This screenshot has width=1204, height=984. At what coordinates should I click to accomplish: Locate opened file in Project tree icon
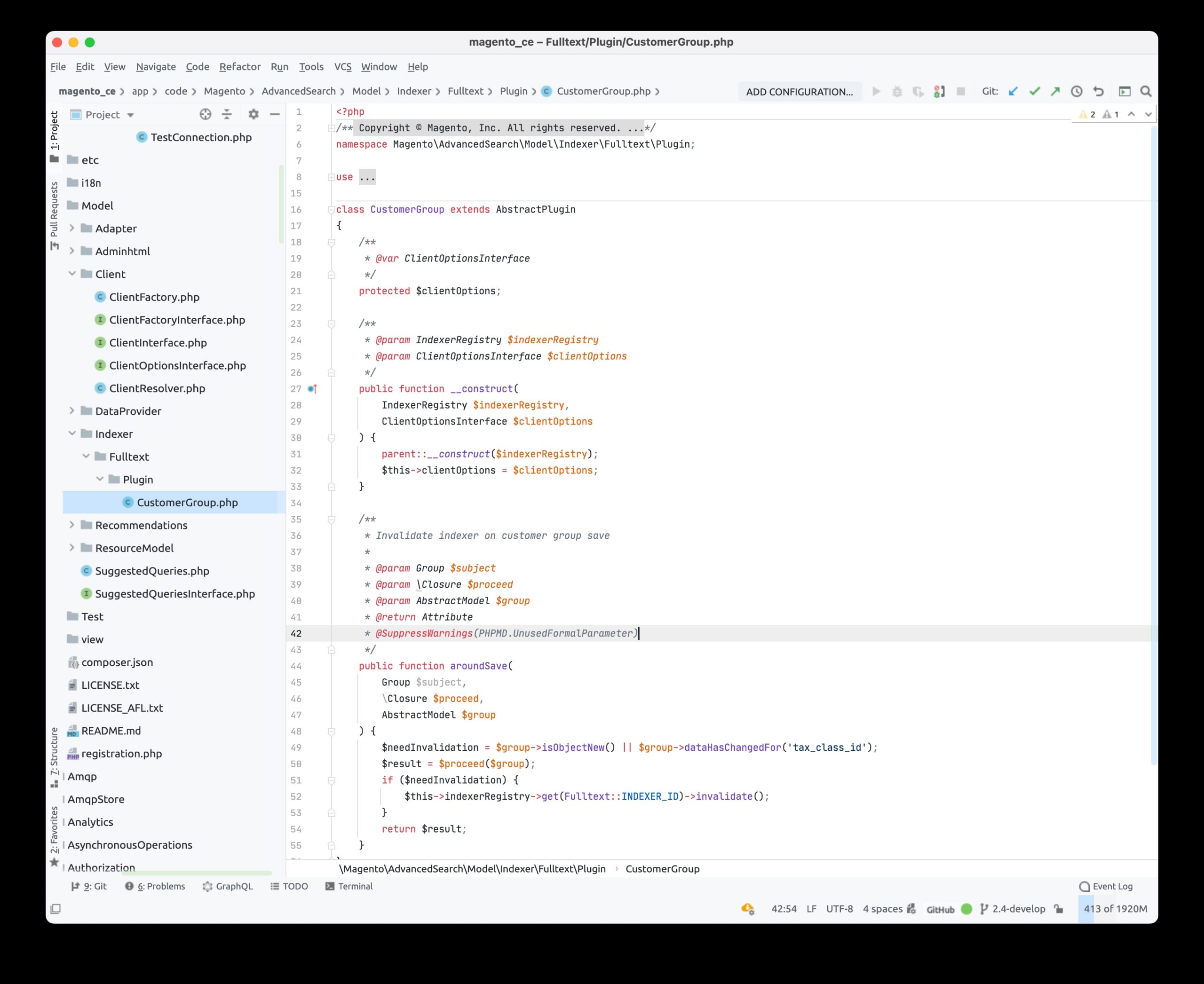[206, 115]
